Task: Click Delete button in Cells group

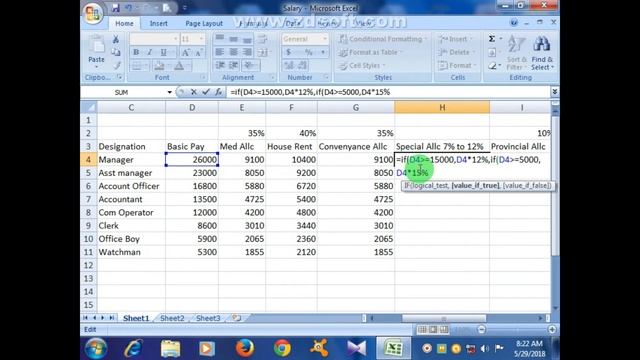Action: point(456,52)
